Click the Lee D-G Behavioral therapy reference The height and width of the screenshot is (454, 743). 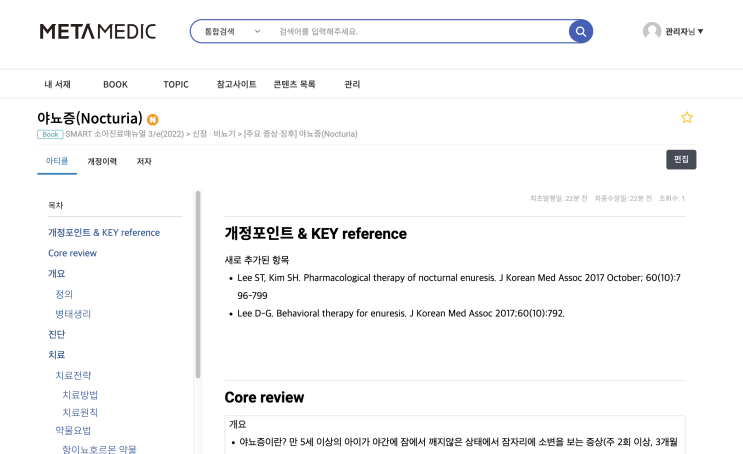coord(401,313)
